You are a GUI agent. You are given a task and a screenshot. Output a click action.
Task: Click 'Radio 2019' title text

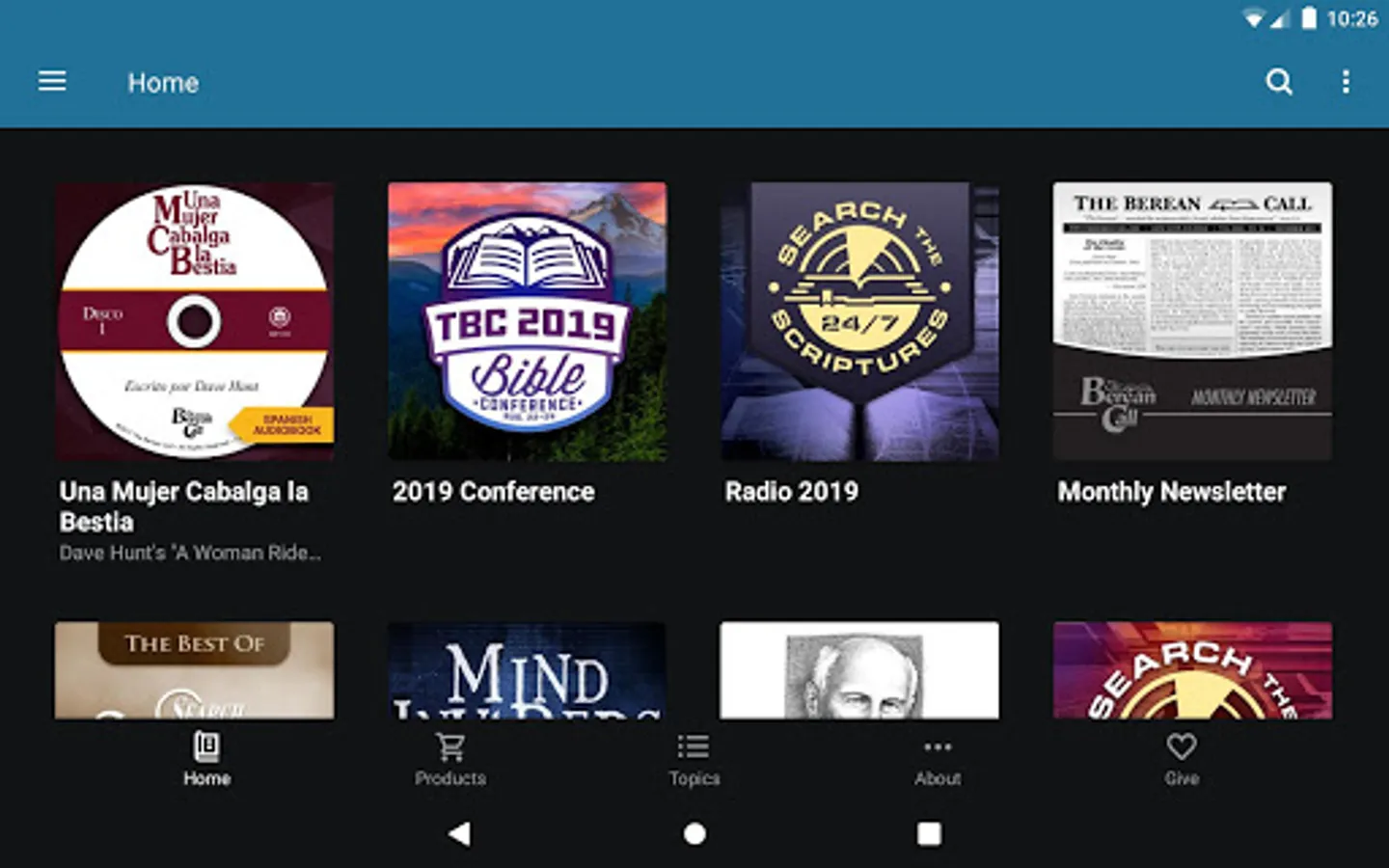(x=792, y=492)
